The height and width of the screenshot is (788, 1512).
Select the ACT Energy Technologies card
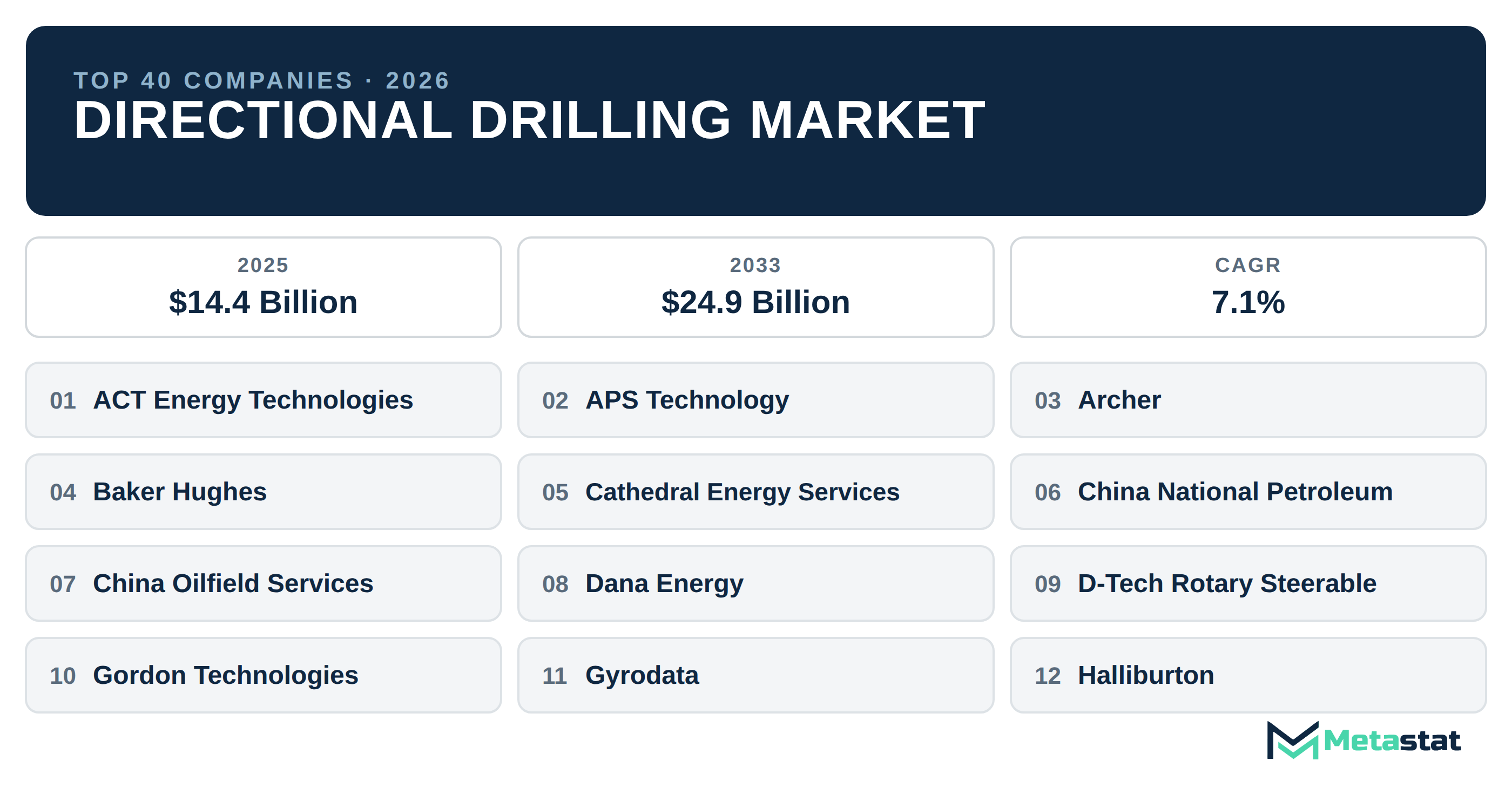(264, 400)
